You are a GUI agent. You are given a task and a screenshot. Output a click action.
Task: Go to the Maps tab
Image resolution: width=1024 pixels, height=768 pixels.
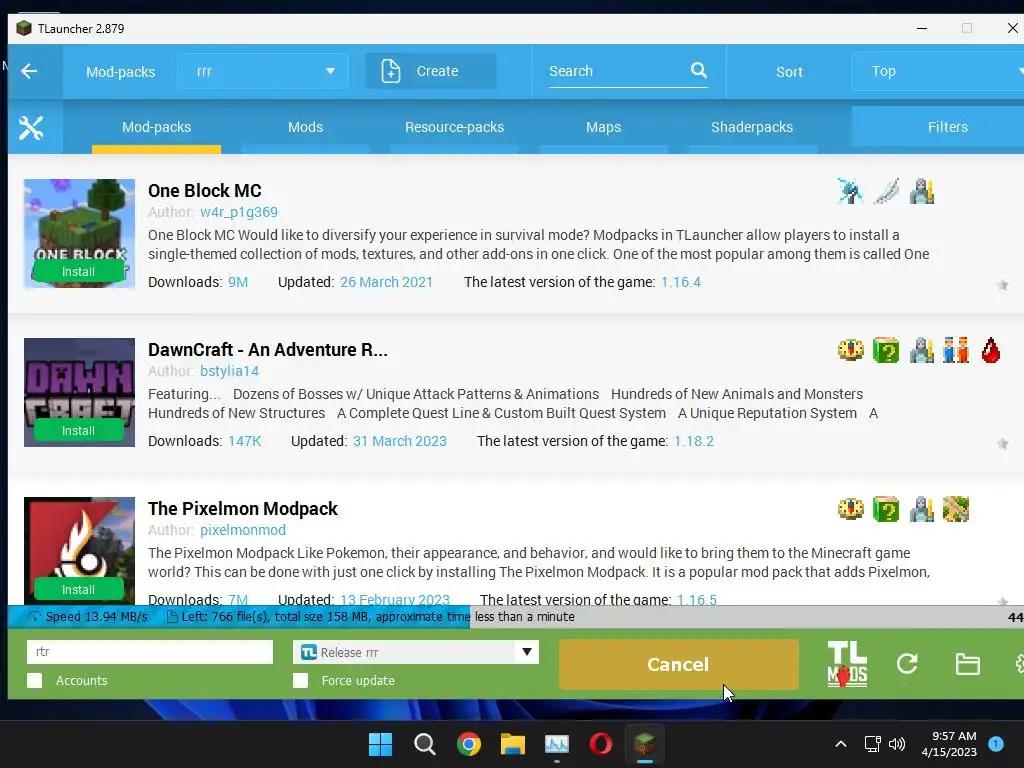[603, 127]
